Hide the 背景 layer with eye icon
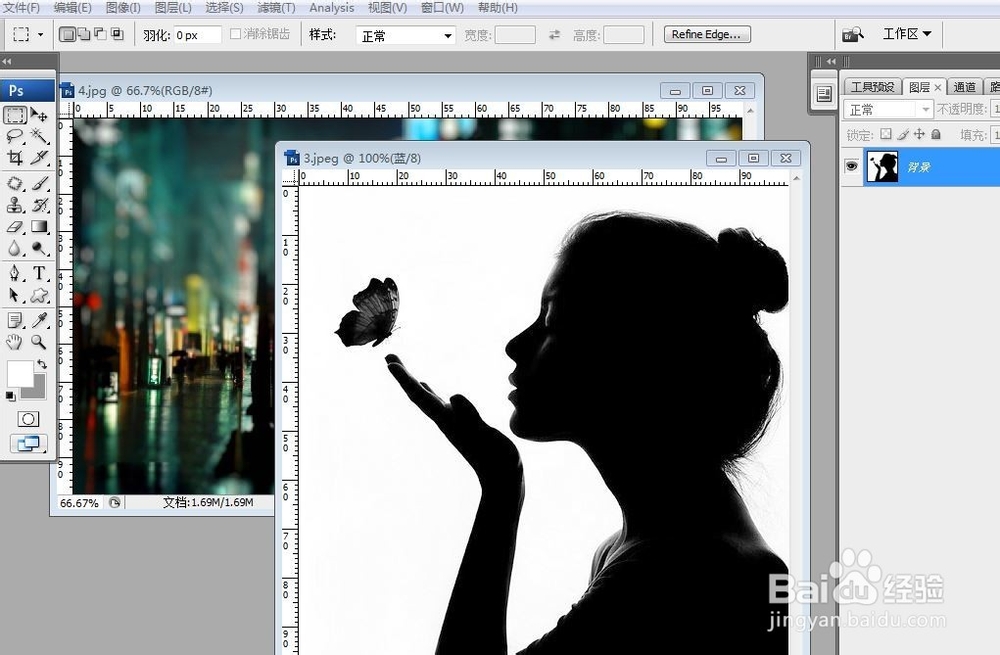This screenshot has width=1000, height=655. [851, 166]
